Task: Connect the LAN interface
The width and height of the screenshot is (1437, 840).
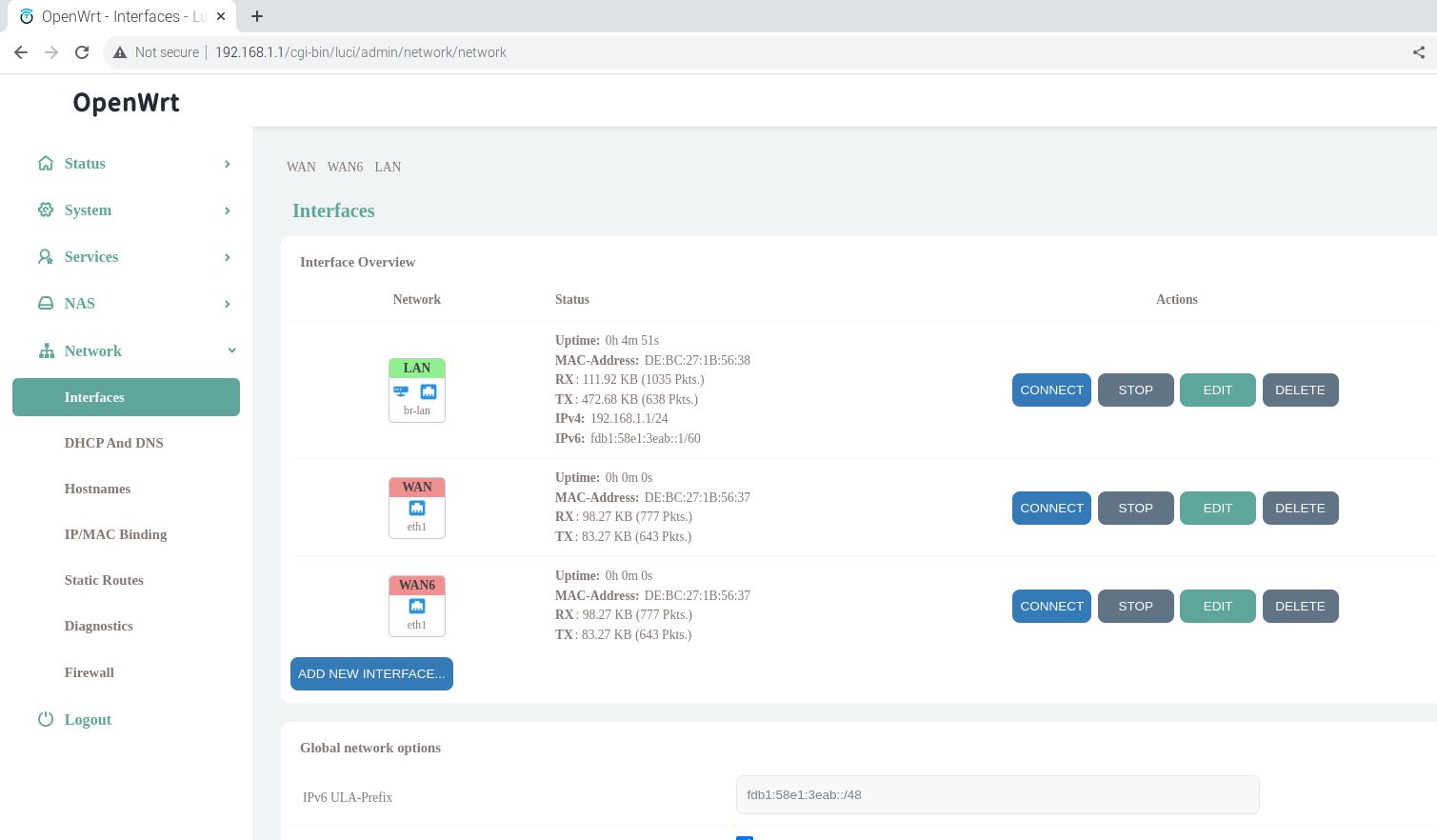Action: click(x=1051, y=390)
